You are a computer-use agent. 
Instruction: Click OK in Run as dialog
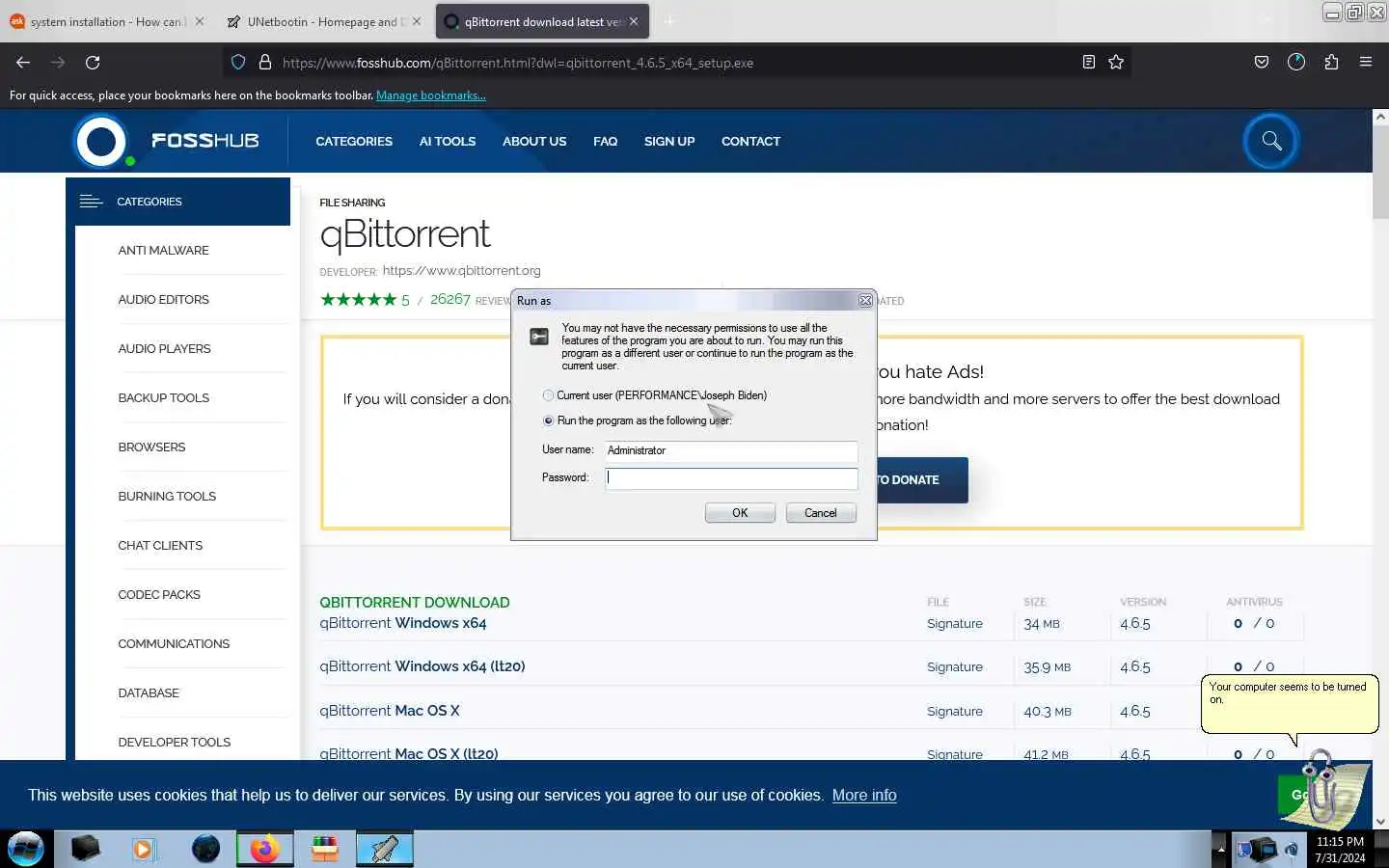pos(740,513)
